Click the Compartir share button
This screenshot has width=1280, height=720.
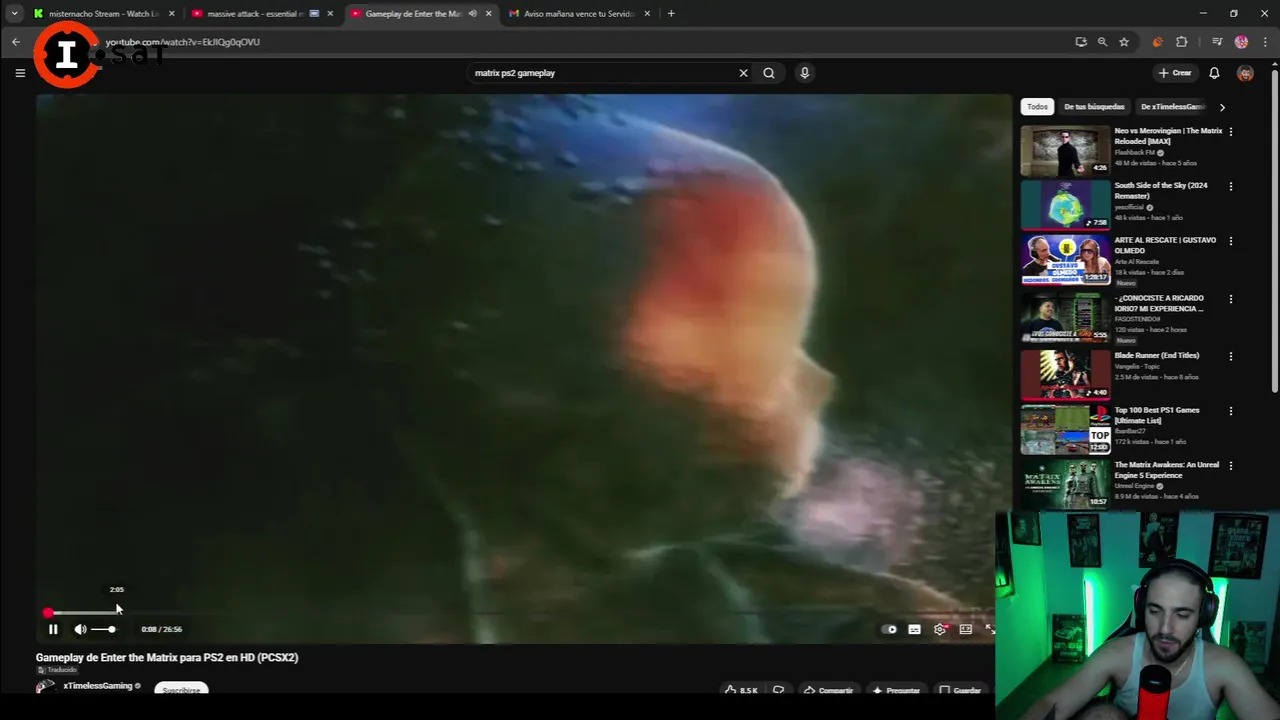828,690
